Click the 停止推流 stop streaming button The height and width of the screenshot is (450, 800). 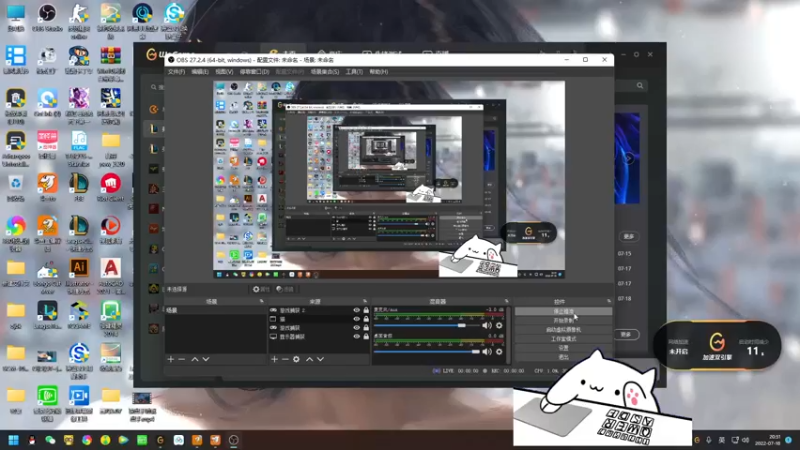coord(563,311)
